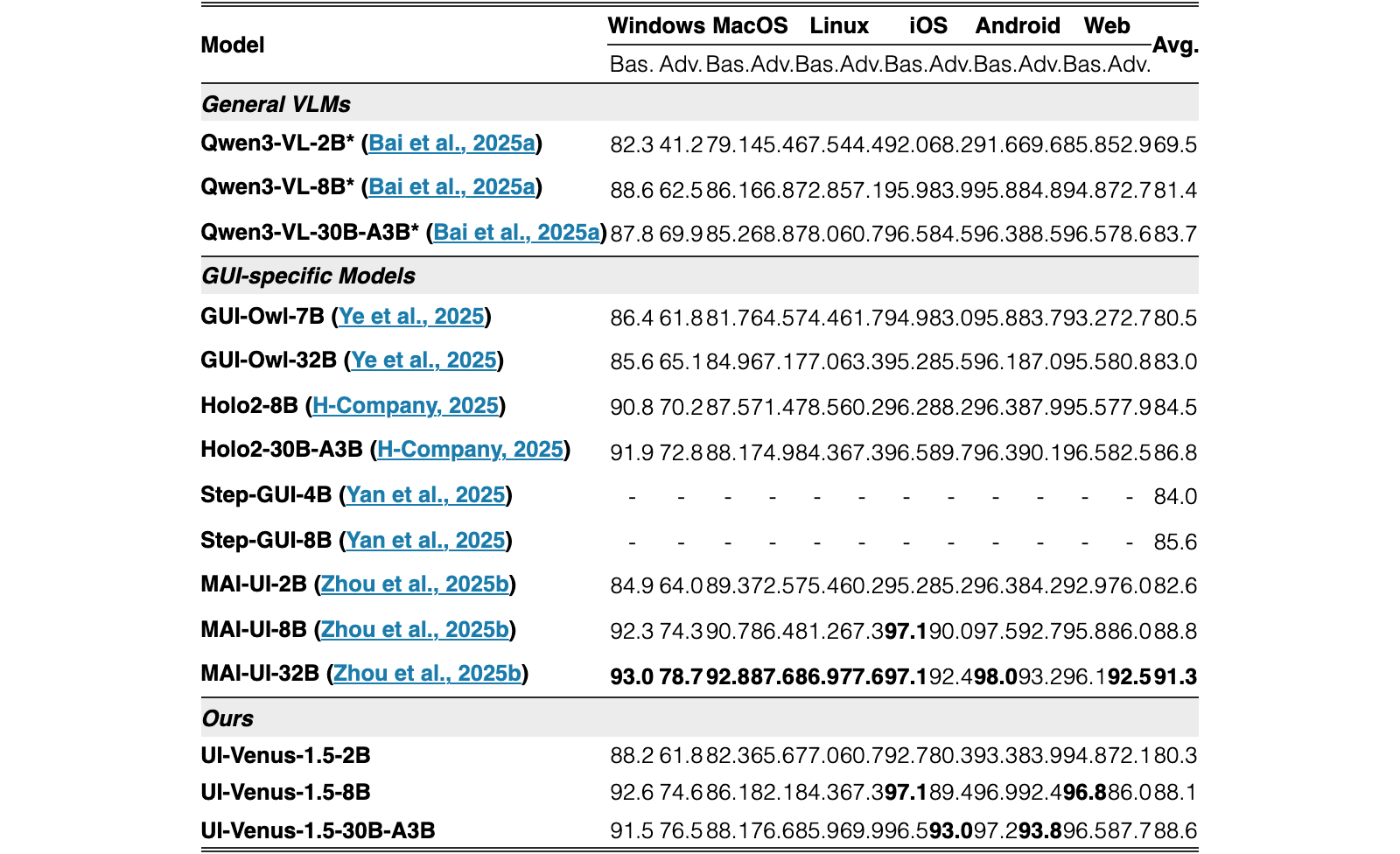Click the UI-Venus-1.5-30B-A3B model name

pos(318,830)
